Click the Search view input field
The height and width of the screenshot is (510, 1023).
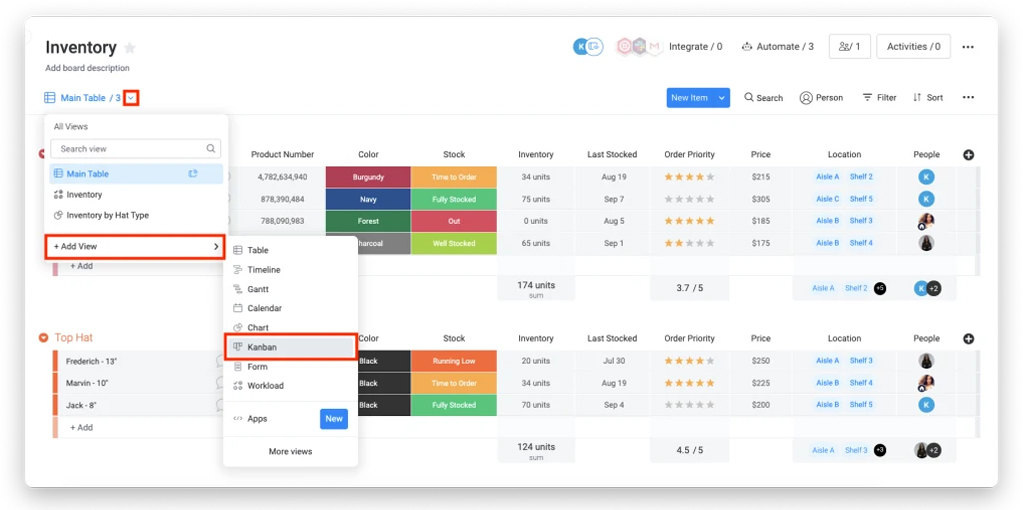136,149
